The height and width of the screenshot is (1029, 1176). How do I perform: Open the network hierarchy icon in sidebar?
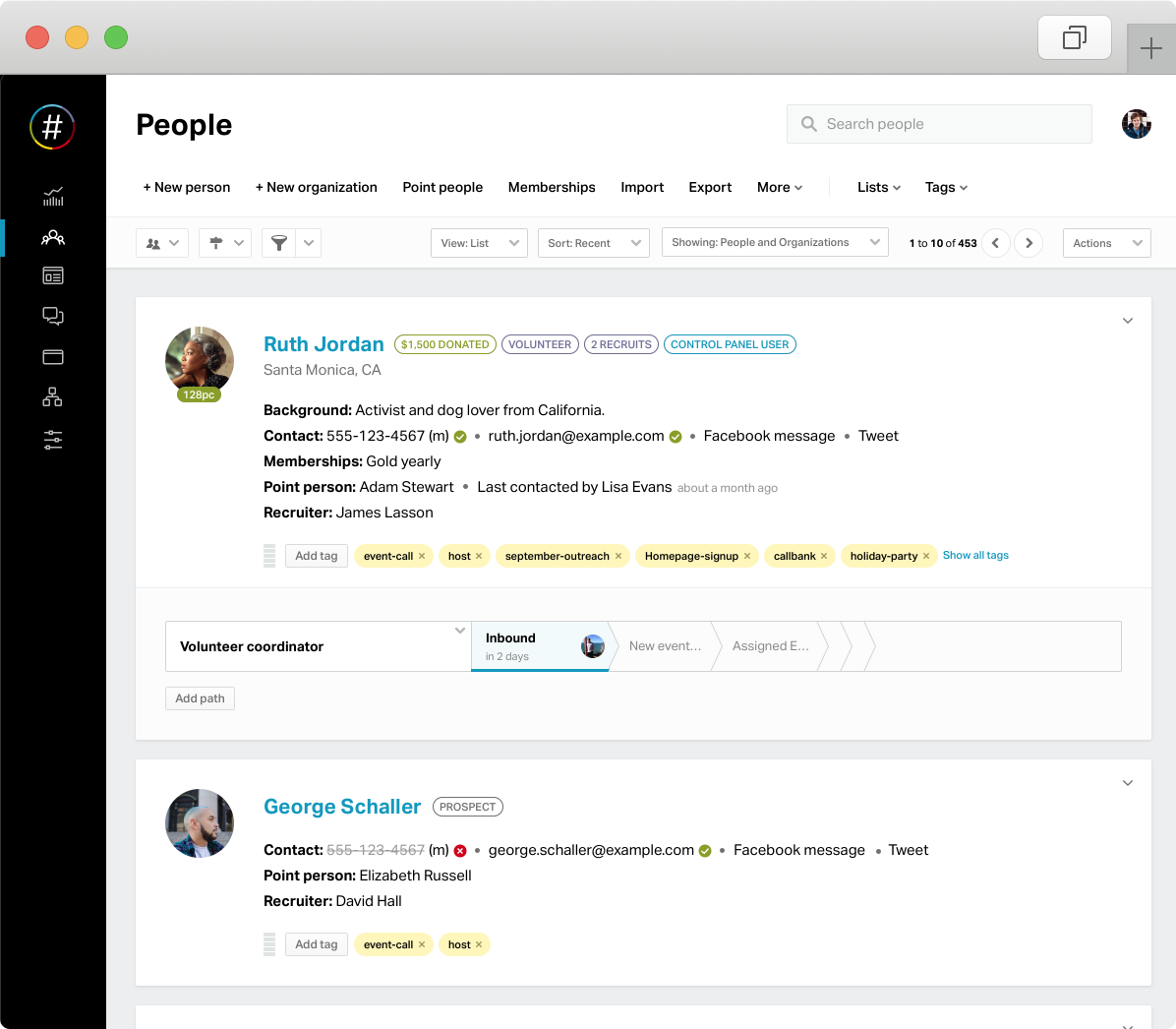click(53, 397)
